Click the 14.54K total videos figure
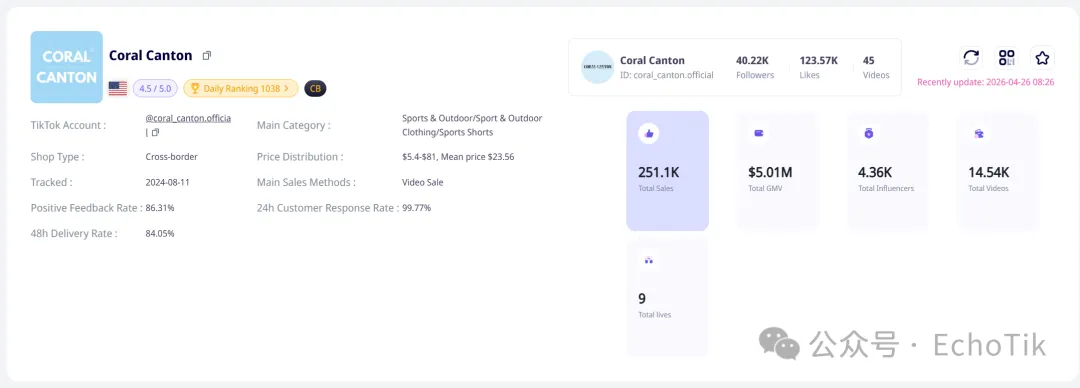Image resolution: width=1080 pixels, height=388 pixels. tap(989, 172)
